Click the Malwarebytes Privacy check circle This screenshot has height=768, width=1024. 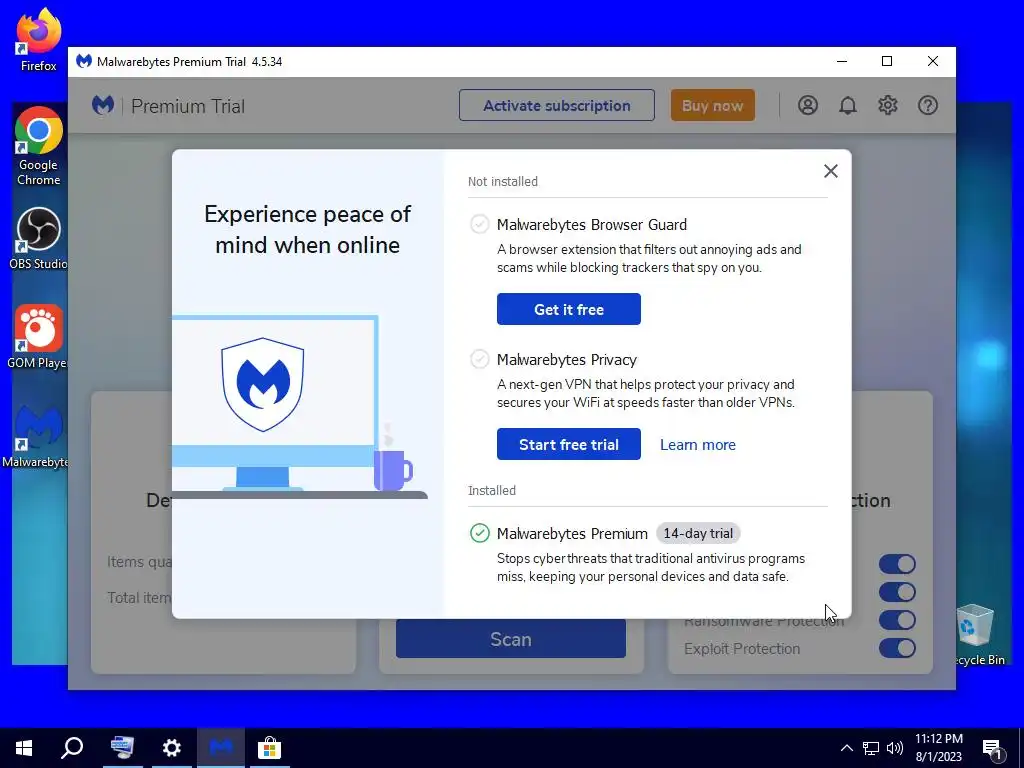(479, 359)
